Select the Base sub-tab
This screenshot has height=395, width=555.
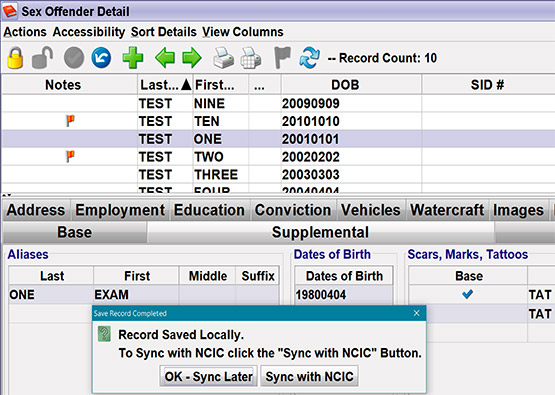pos(74,233)
